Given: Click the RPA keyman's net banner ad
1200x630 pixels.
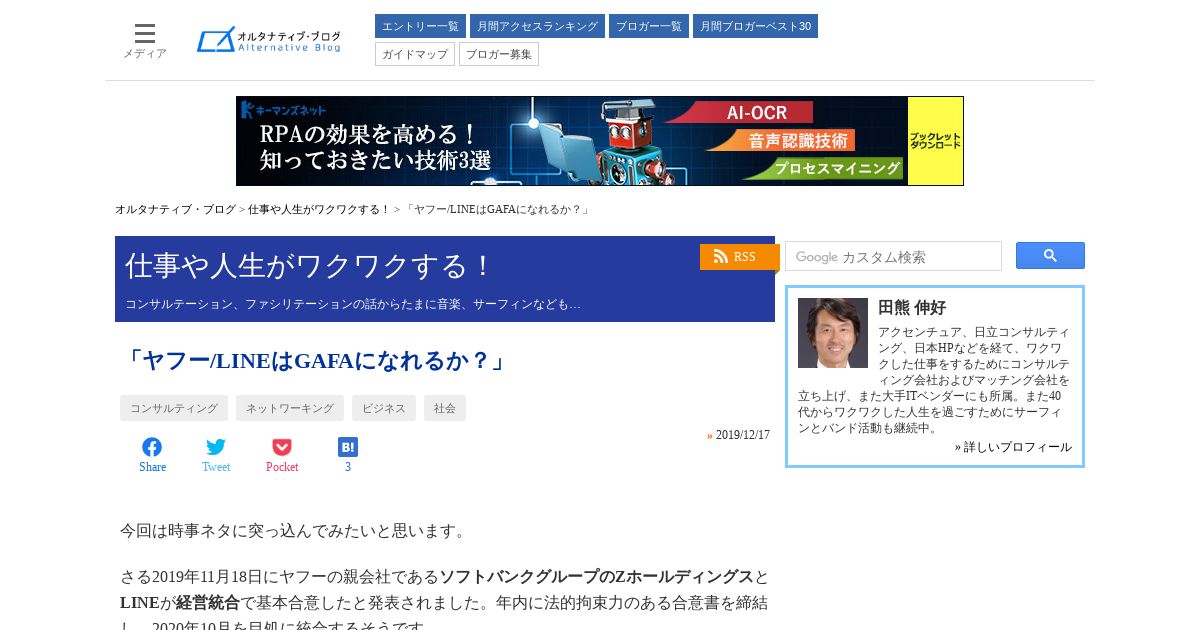Looking at the screenshot, I should pyautogui.click(x=600, y=141).
